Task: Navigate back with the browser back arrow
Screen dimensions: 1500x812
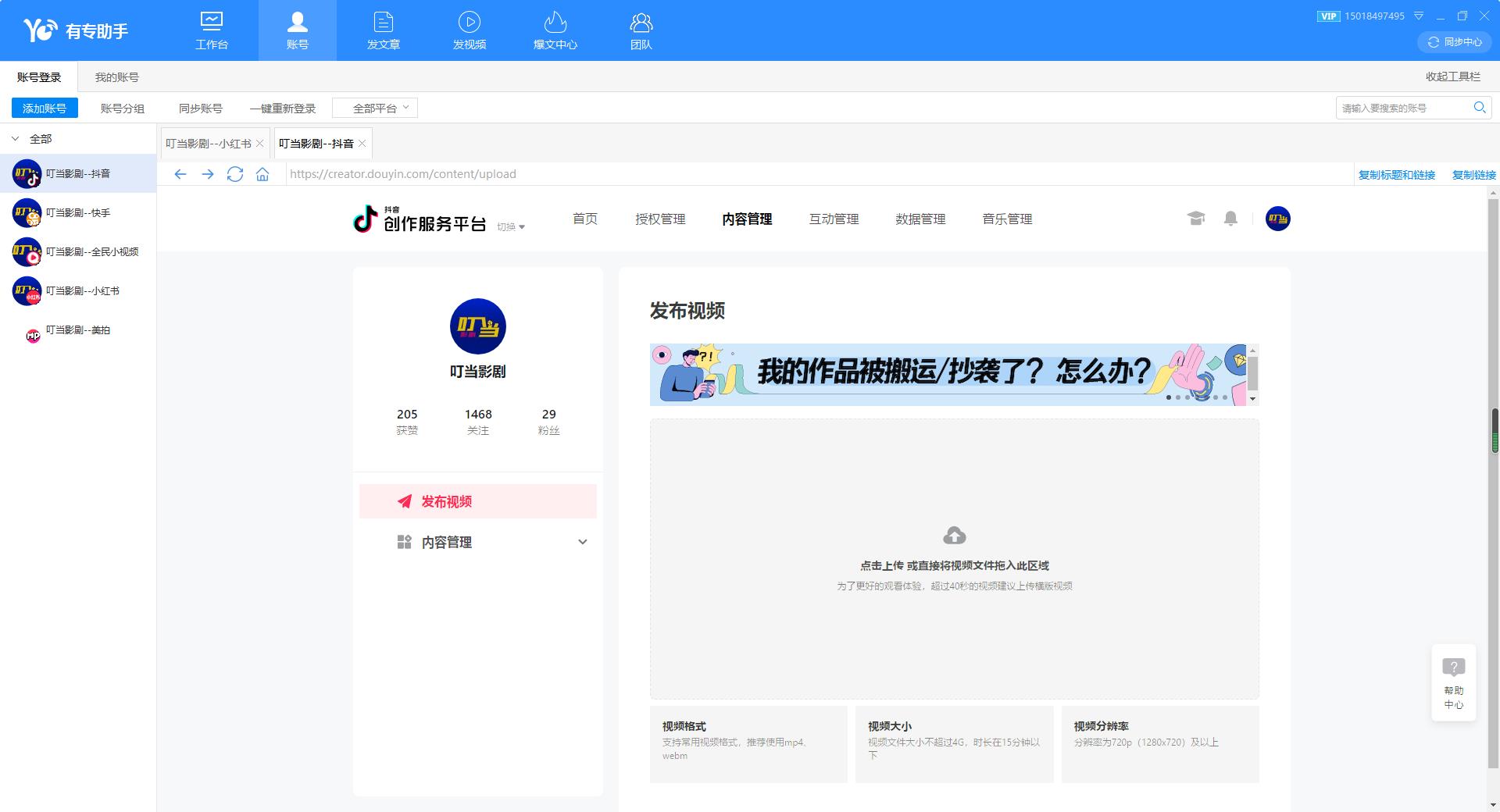Action: (x=180, y=174)
